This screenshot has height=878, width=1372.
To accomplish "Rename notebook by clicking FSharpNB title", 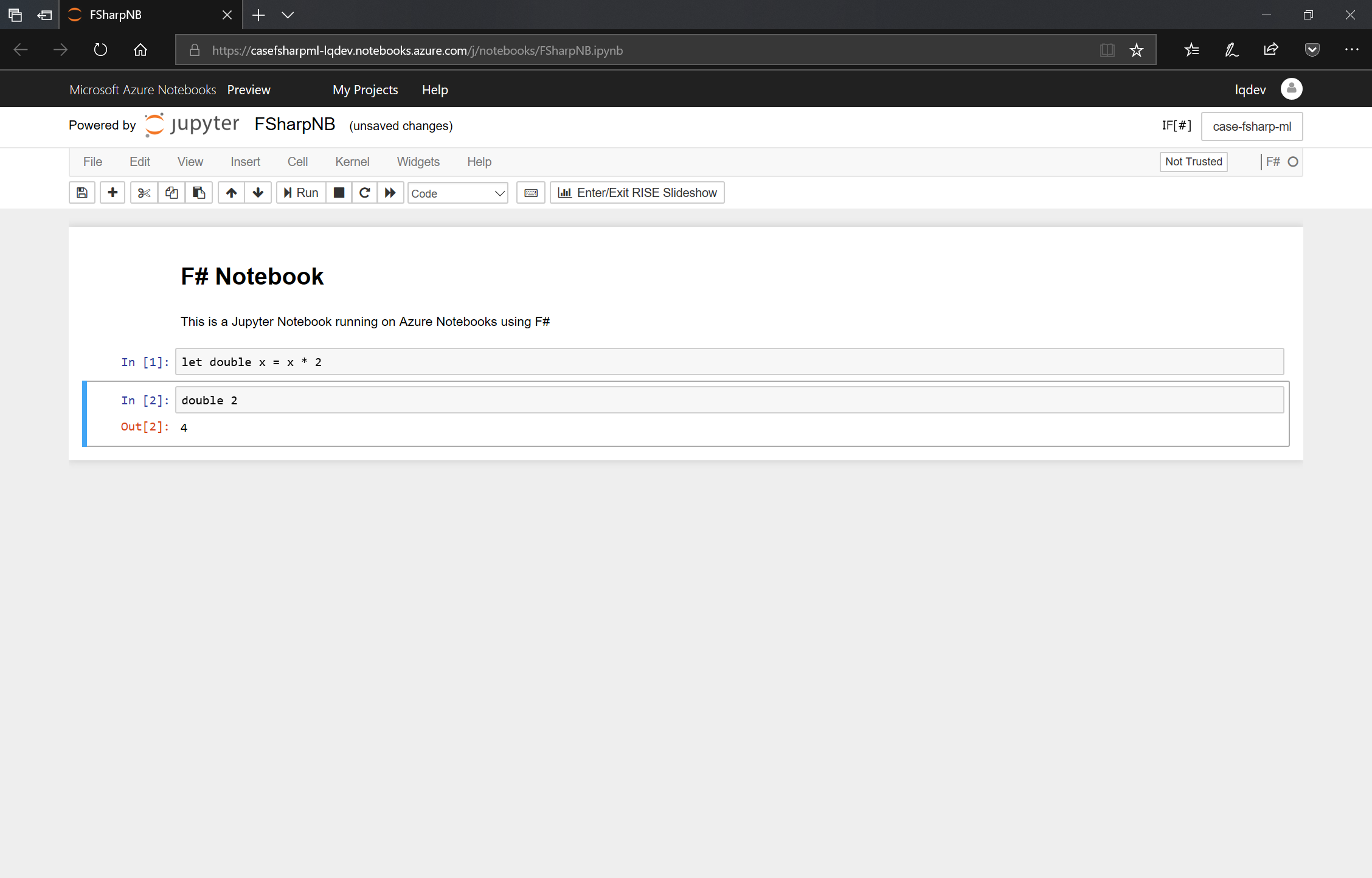I will point(295,124).
